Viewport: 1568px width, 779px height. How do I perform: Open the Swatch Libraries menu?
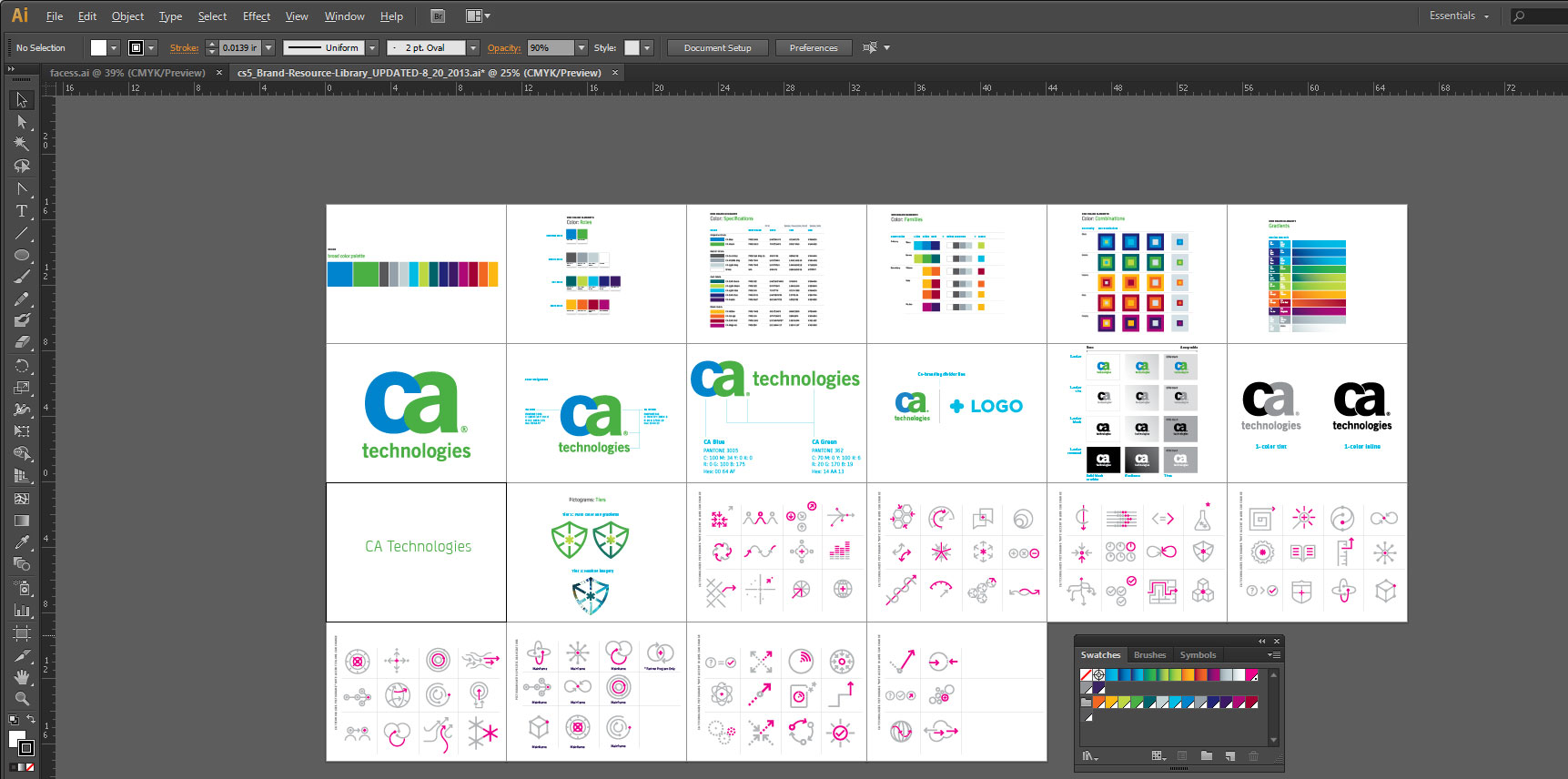point(1089,755)
